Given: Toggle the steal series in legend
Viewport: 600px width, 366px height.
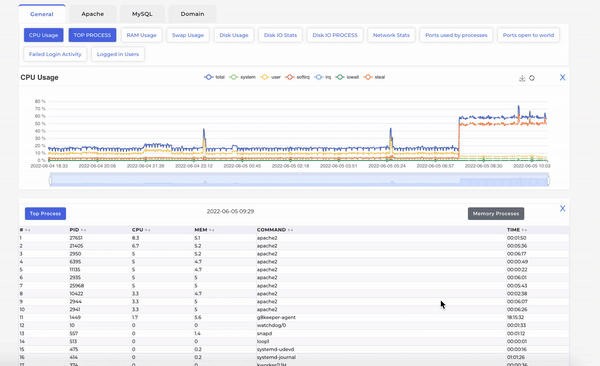Looking at the screenshot, I should click(x=375, y=77).
